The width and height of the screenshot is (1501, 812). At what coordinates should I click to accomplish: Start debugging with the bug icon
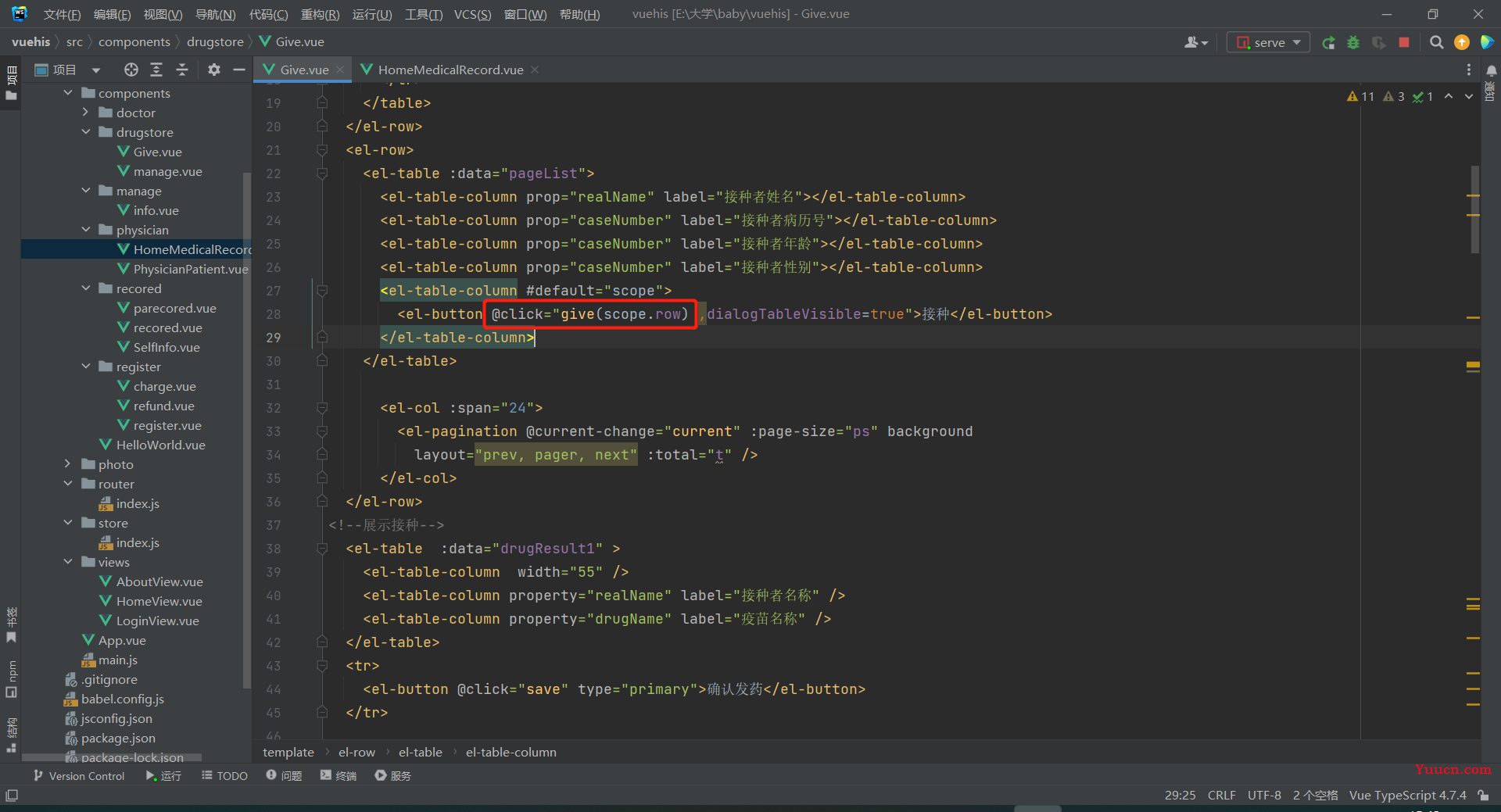[x=1353, y=42]
